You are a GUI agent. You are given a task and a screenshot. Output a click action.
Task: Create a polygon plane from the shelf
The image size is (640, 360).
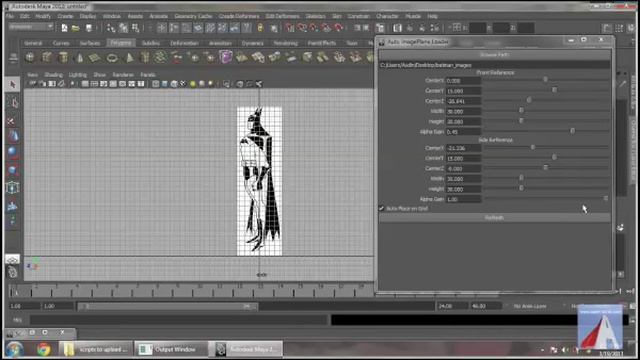[x=95, y=58]
